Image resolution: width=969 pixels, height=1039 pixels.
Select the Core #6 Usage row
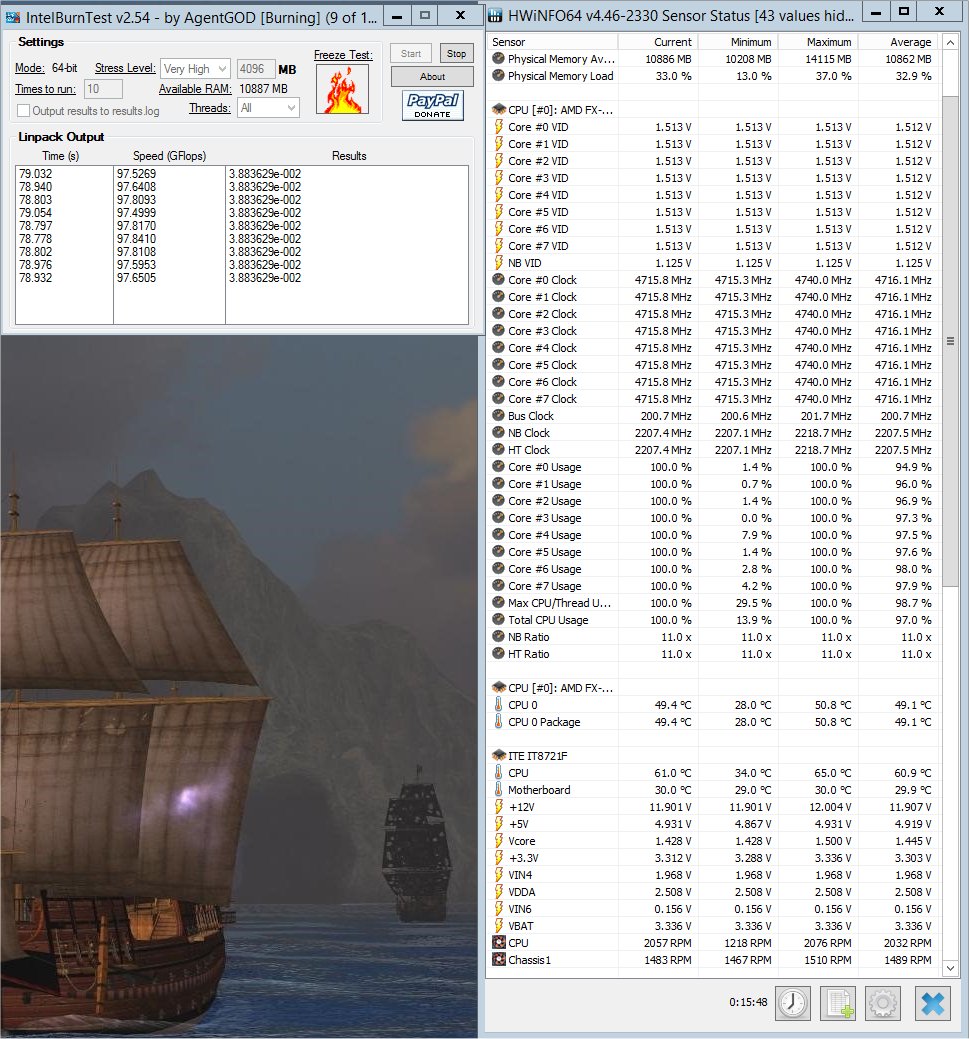click(713, 569)
